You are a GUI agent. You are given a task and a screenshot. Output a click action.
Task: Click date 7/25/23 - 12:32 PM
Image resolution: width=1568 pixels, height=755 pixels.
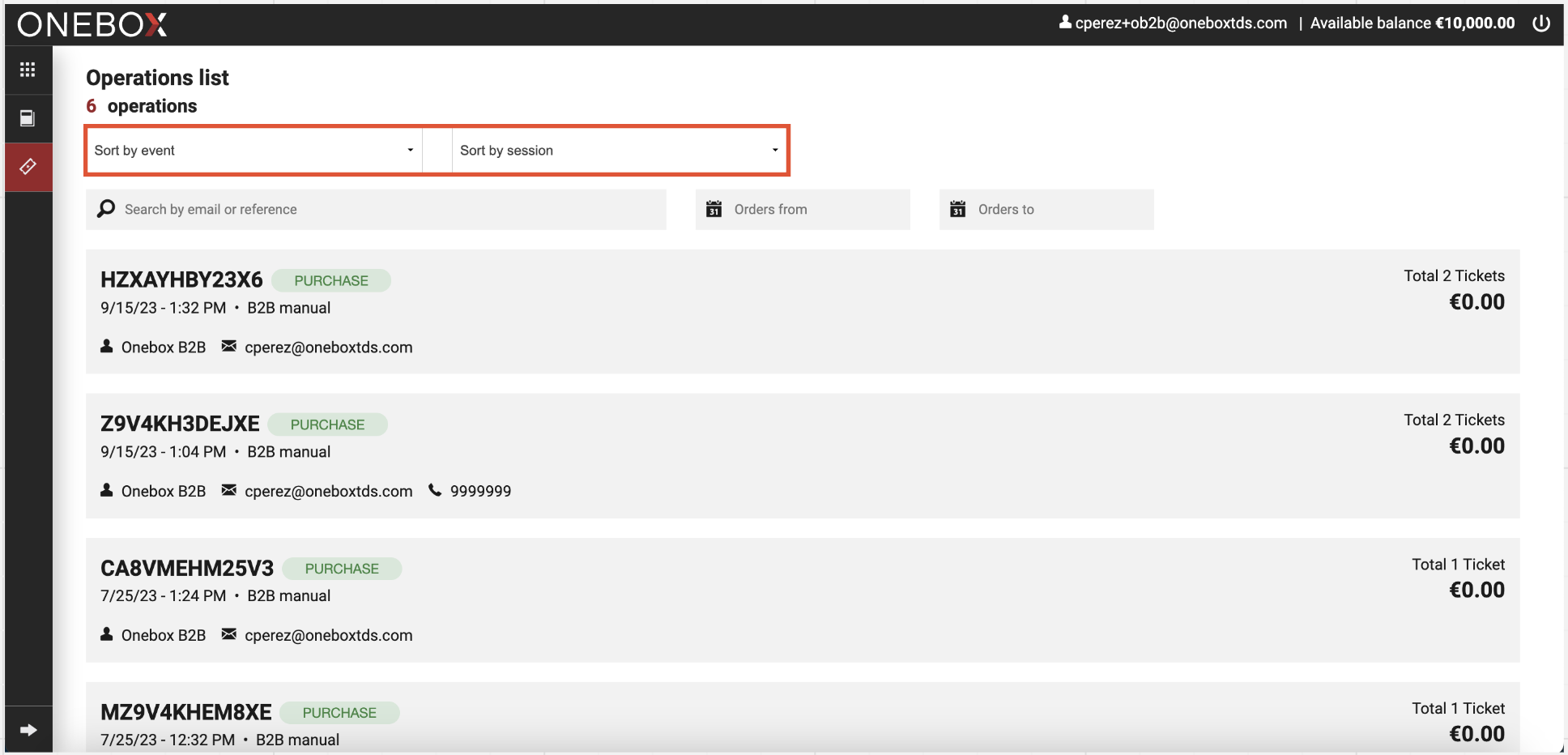click(168, 740)
